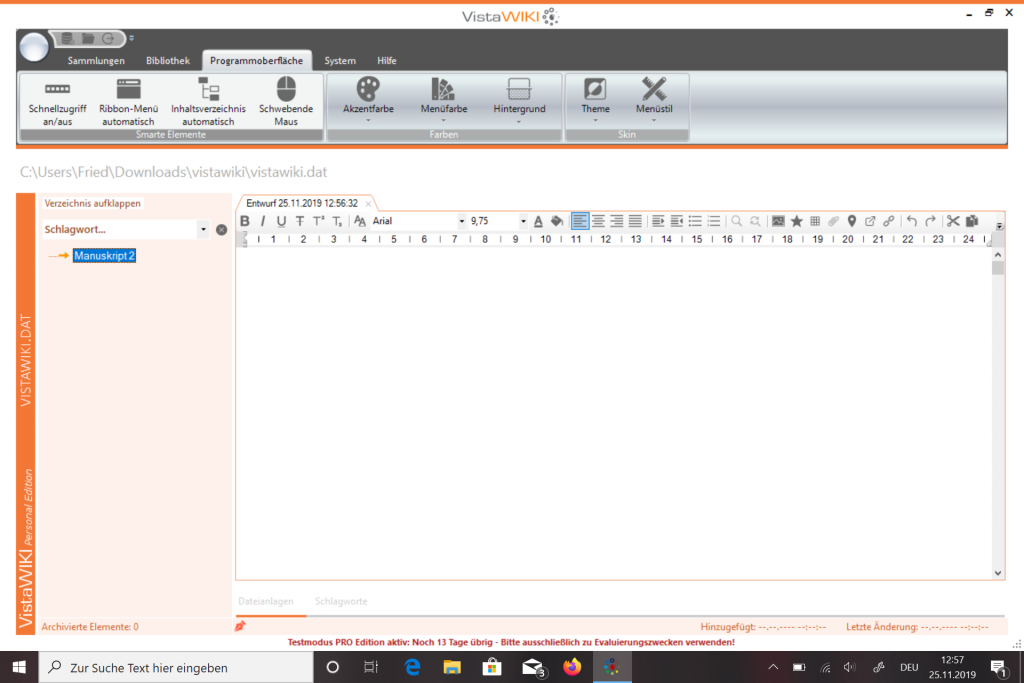Image resolution: width=1024 pixels, height=683 pixels.
Task: Select the Manuskript 2 tree entry
Action: pos(104,256)
